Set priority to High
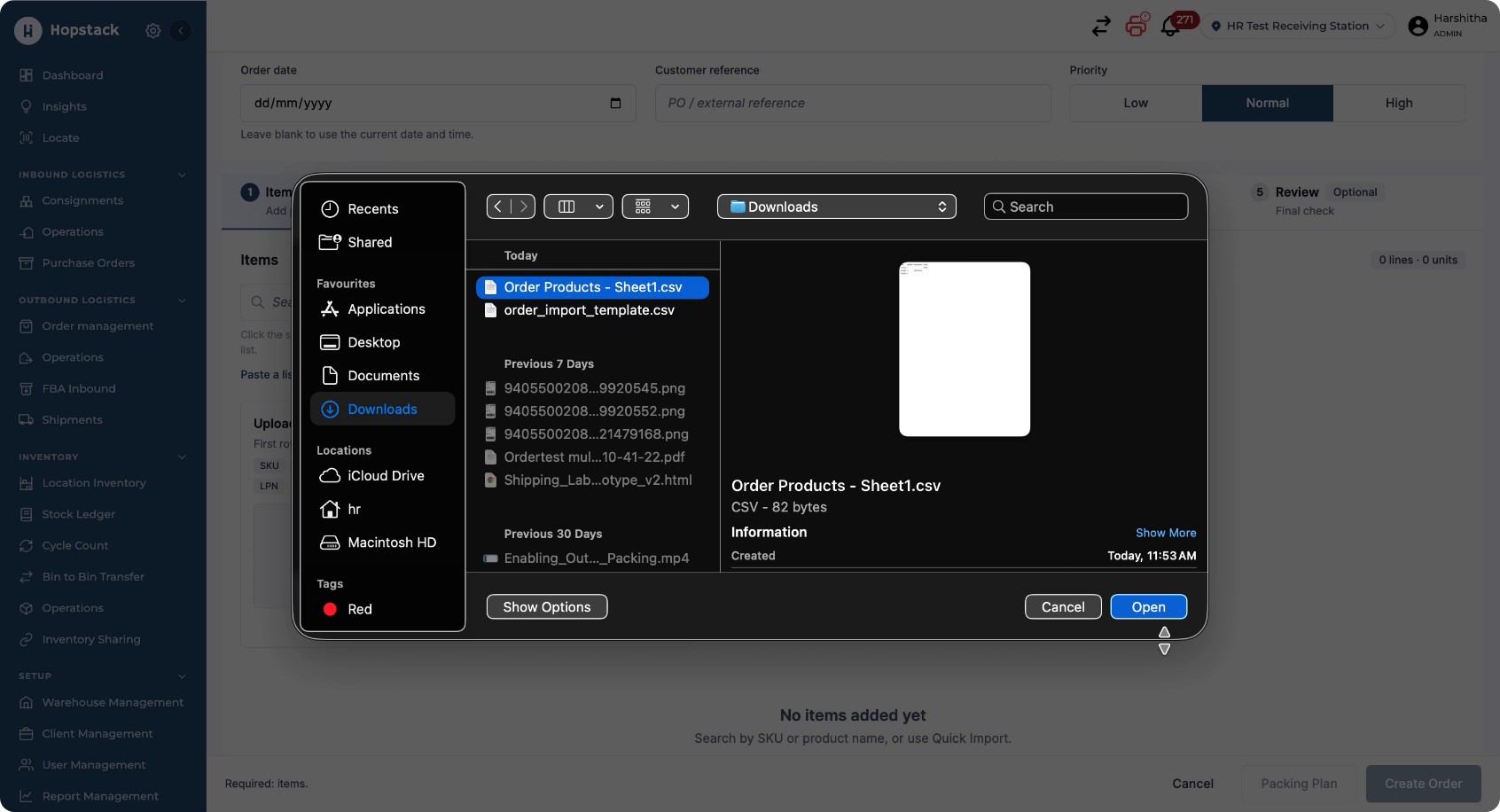 [x=1399, y=103]
